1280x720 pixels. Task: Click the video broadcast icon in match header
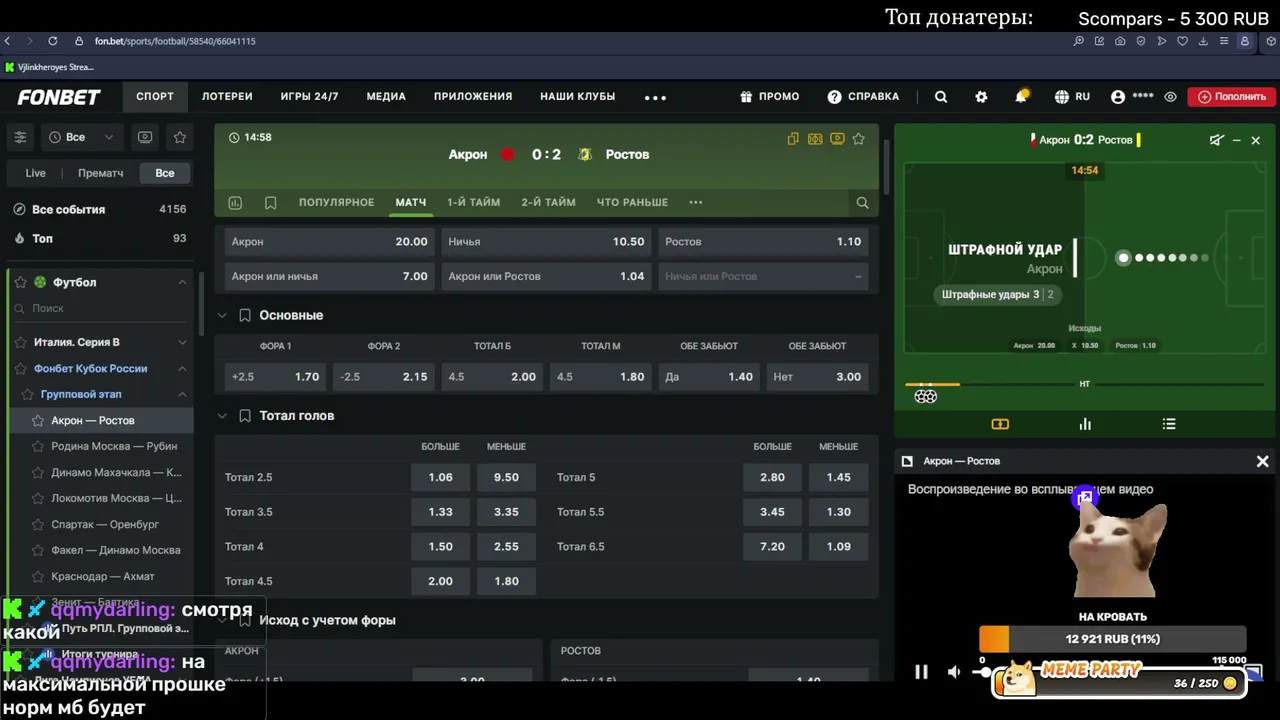tap(837, 139)
